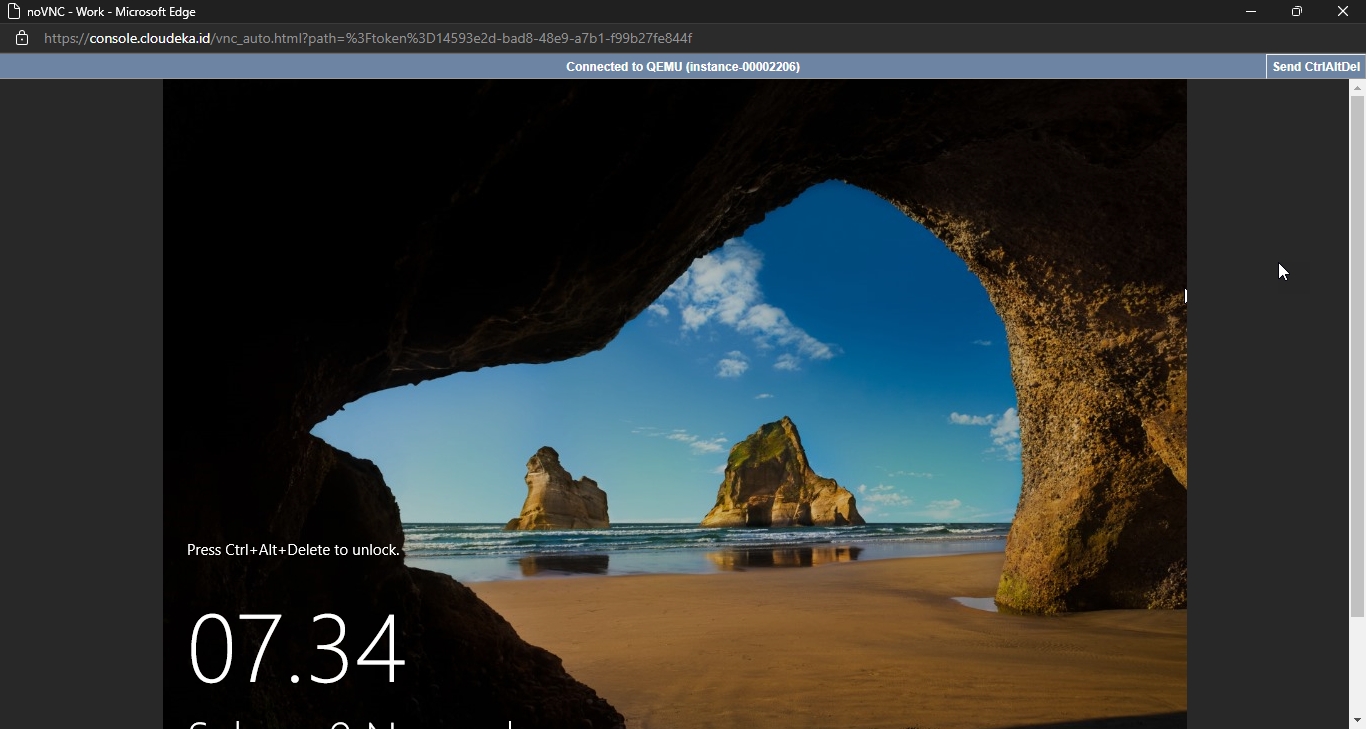This screenshot has width=1366, height=729.
Task: Click the empty scrollbar track below the thumb
Action: pos(1357,665)
